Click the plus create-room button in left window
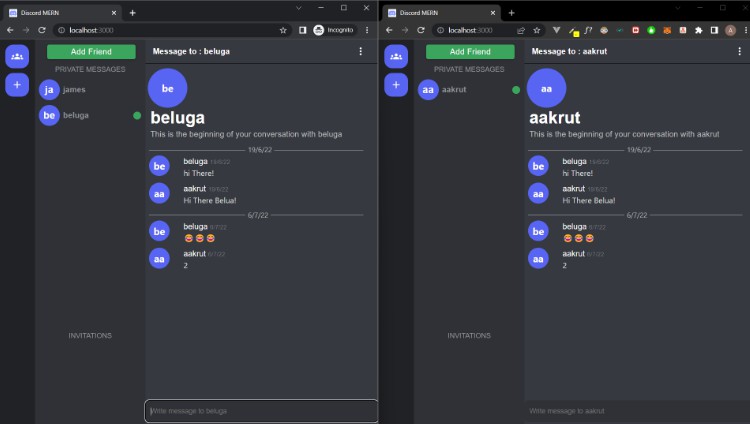 click(17, 85)
